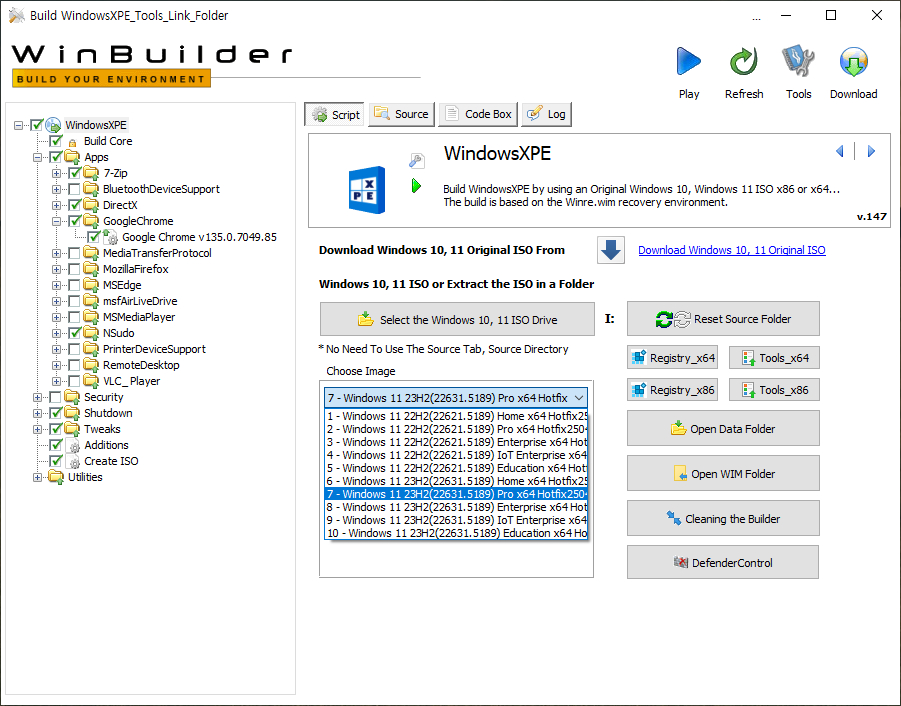The width and height of the screenshot is (901, 706).
Task: Click the 7-Zip folder icon in tree
Action: coord(91,173)
